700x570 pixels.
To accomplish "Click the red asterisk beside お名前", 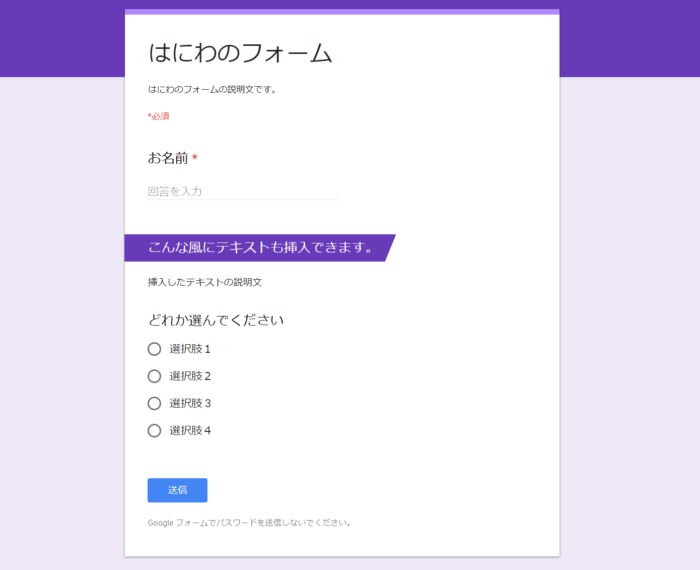I will click(x=195, y=158).
